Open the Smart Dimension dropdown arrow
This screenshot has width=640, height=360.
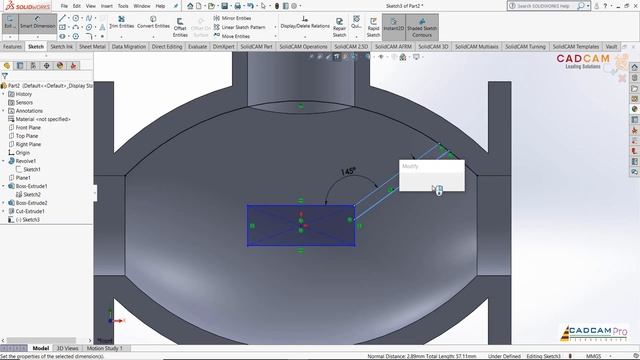click(x=38, y=37)
